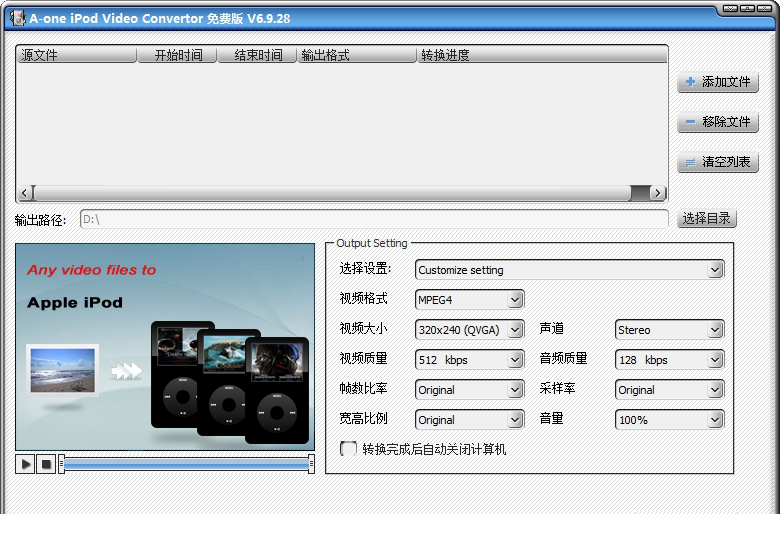Click the Remove File (移除文件) button

pos(718,122)
